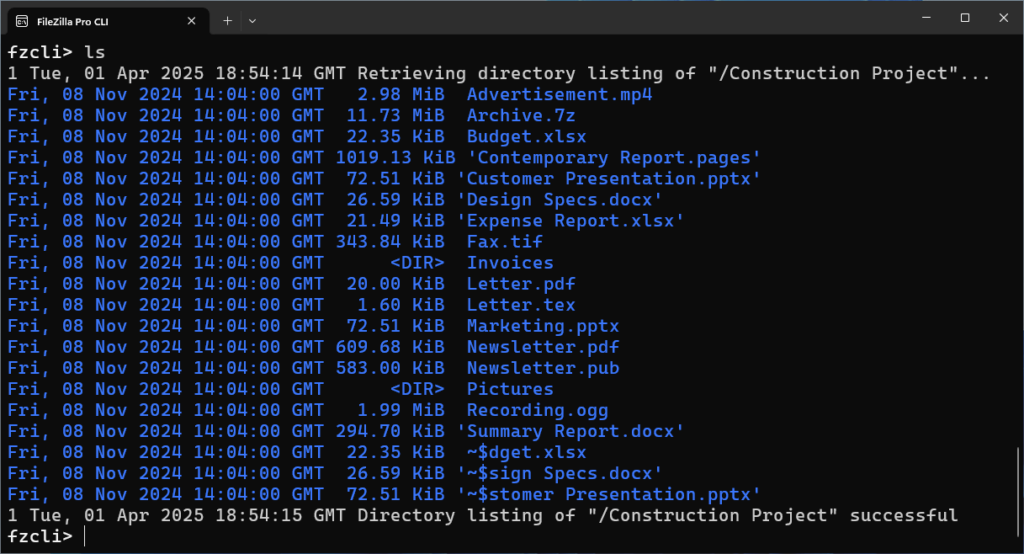Close the FileZilla Pro CLI tab
1024x554 pixels.
coord(191,21)
